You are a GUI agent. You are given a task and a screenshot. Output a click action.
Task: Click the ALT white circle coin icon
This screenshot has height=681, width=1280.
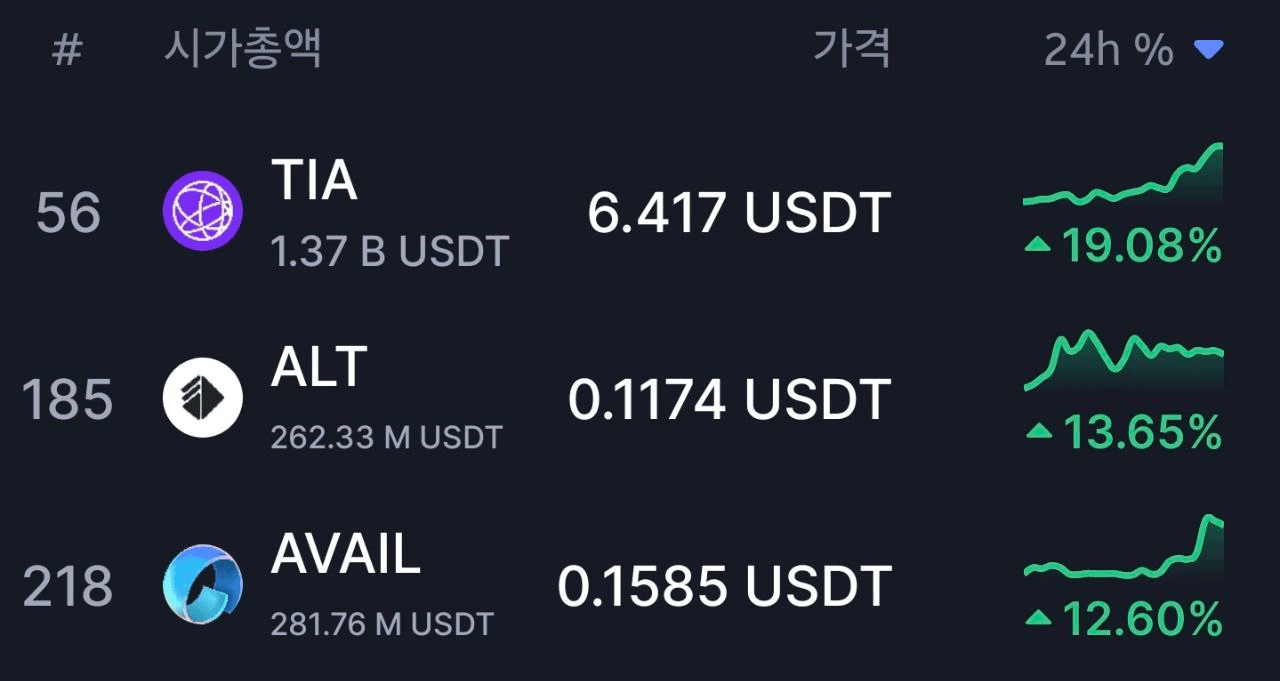(202, 398)
